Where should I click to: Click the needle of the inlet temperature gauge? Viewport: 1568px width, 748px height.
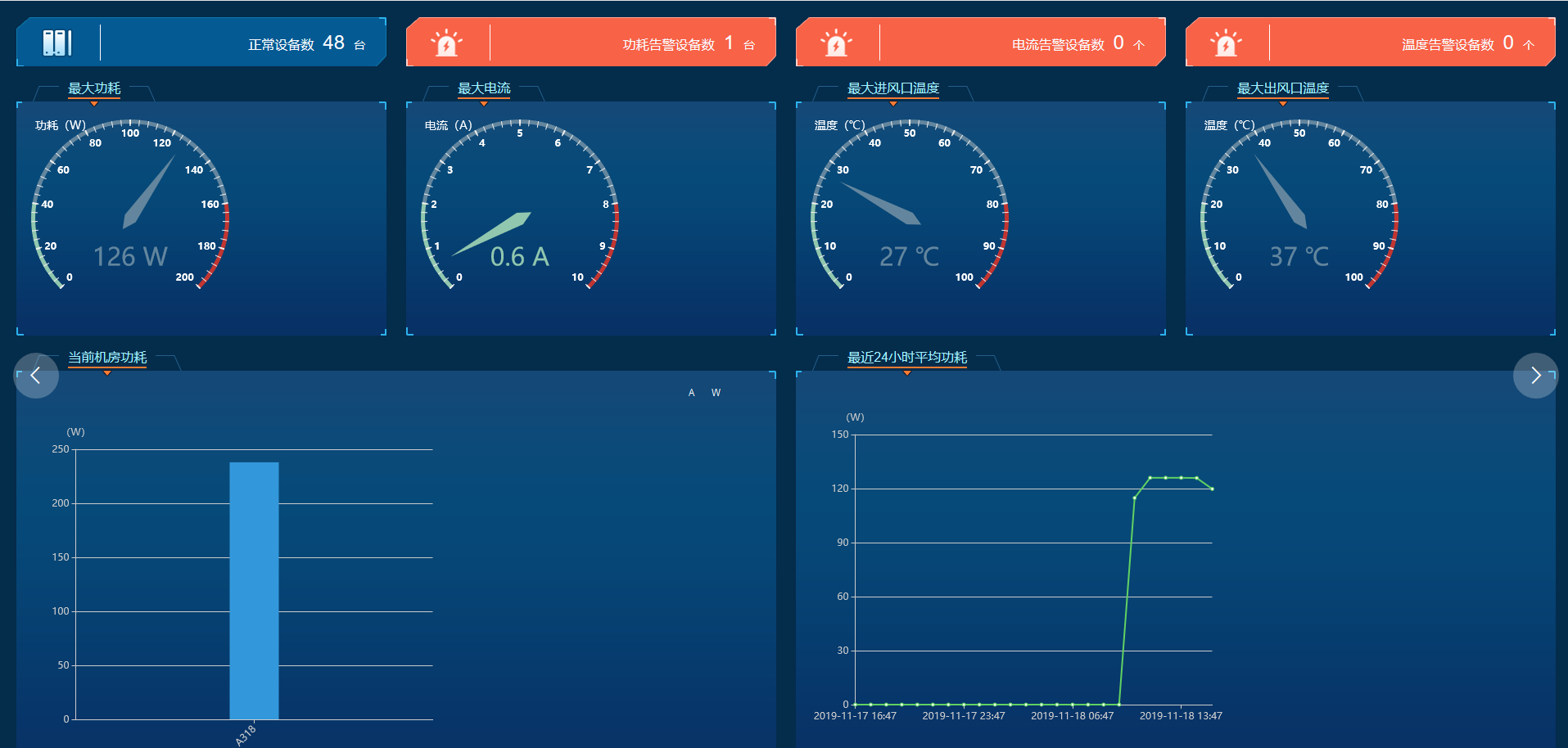[881, 204]
